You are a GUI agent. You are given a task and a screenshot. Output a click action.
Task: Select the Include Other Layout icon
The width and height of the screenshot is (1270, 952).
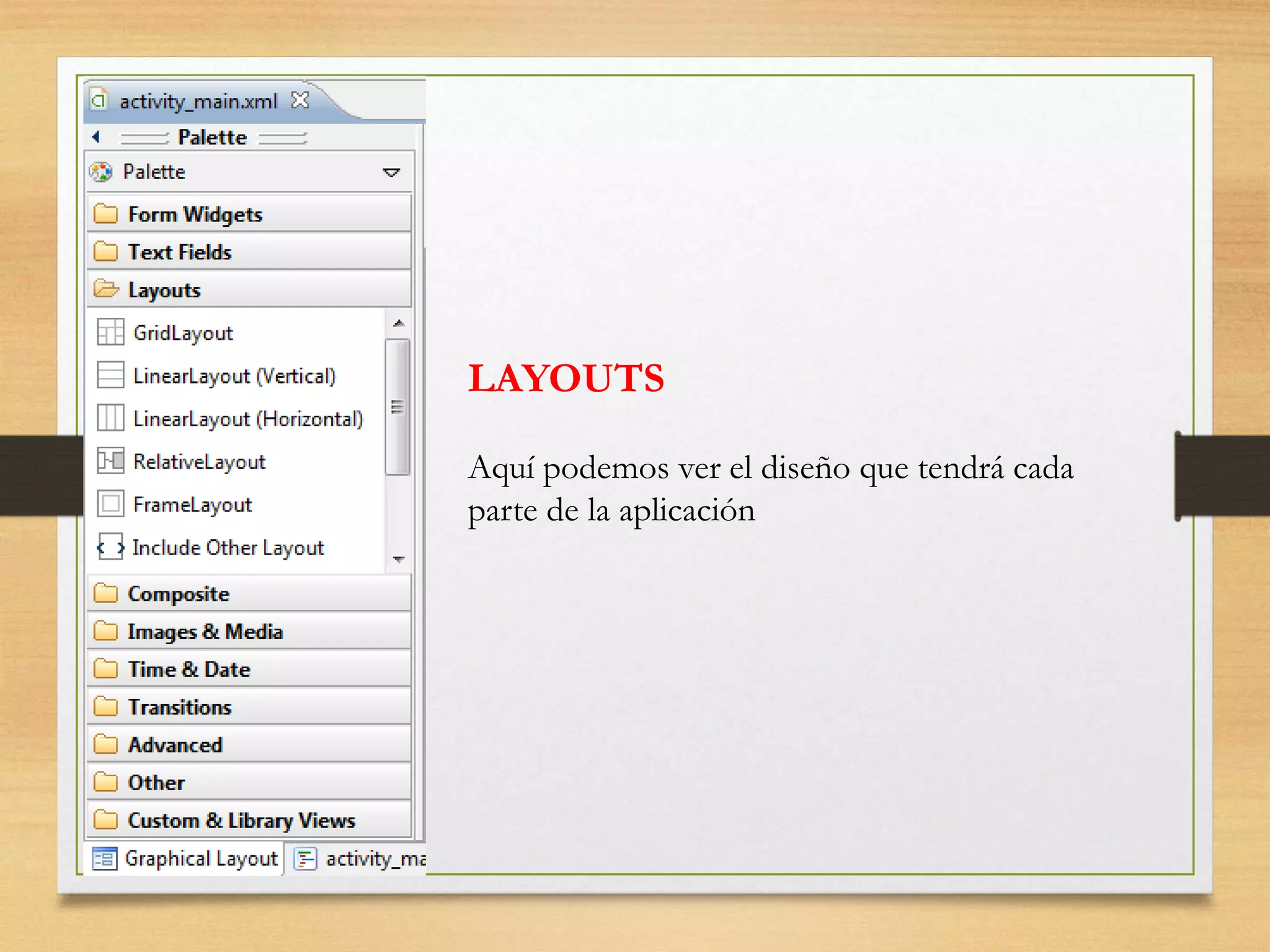(110, 547)
